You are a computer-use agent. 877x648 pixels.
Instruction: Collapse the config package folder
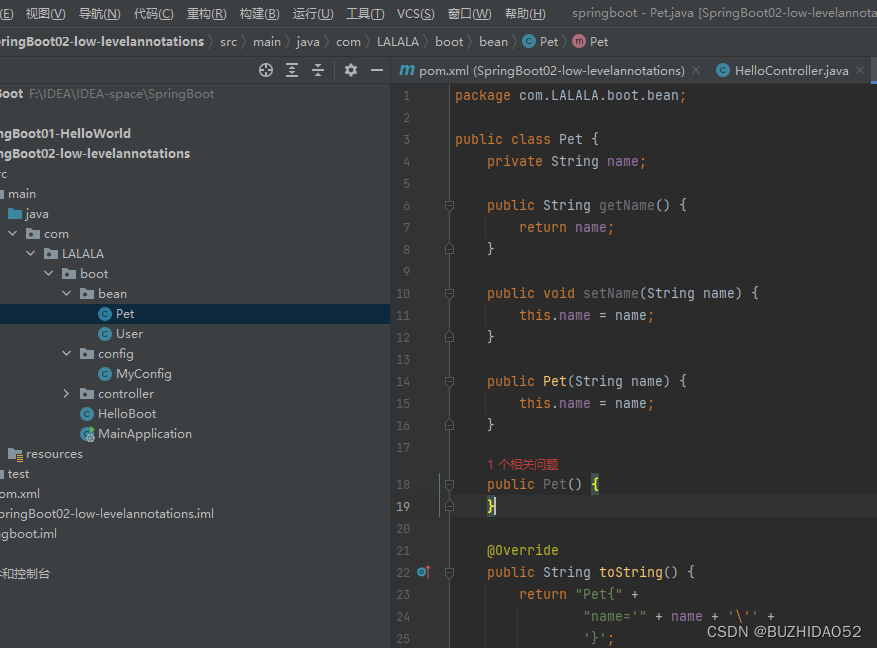67,353
